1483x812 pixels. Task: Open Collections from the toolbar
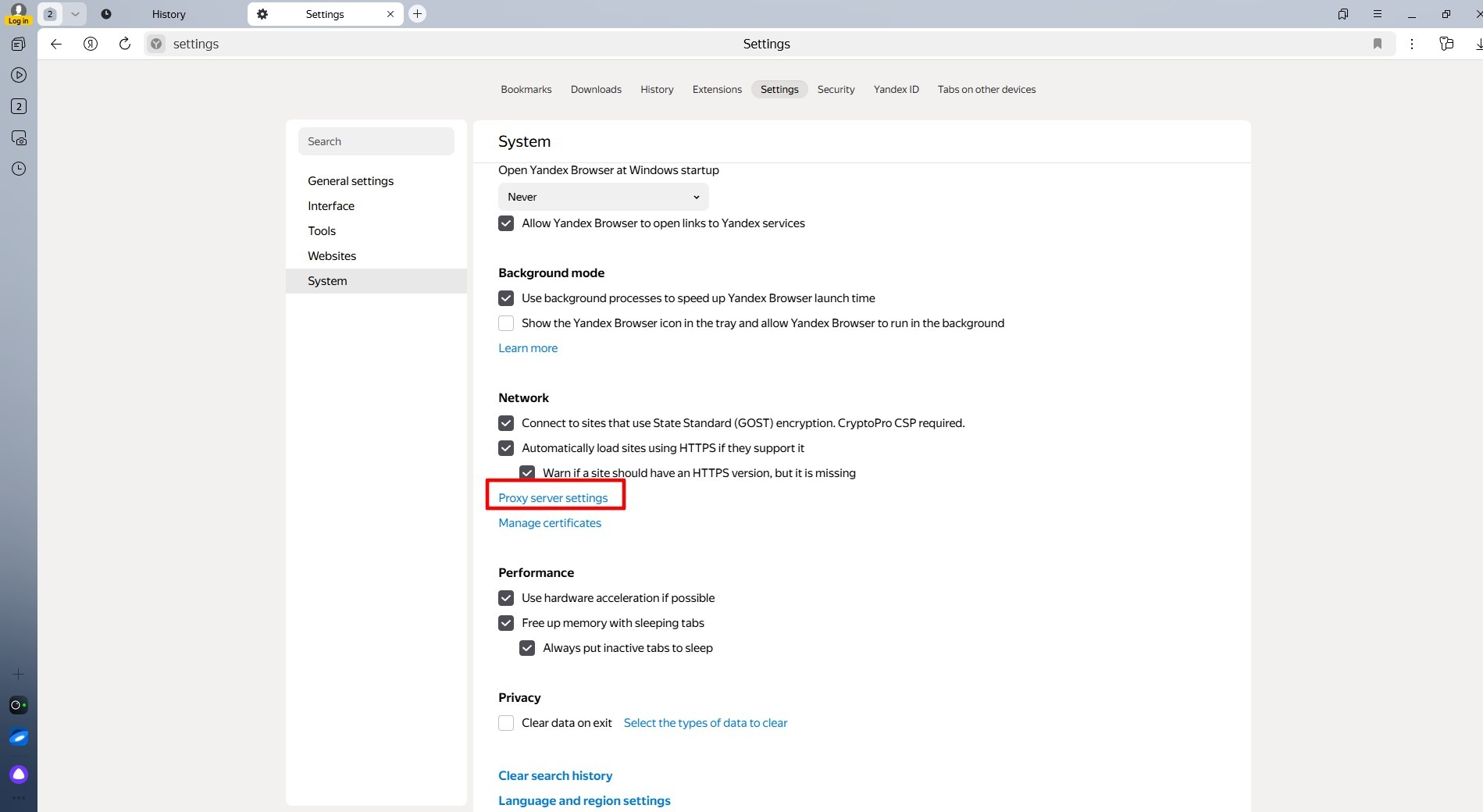click(x=1446, y=44)
